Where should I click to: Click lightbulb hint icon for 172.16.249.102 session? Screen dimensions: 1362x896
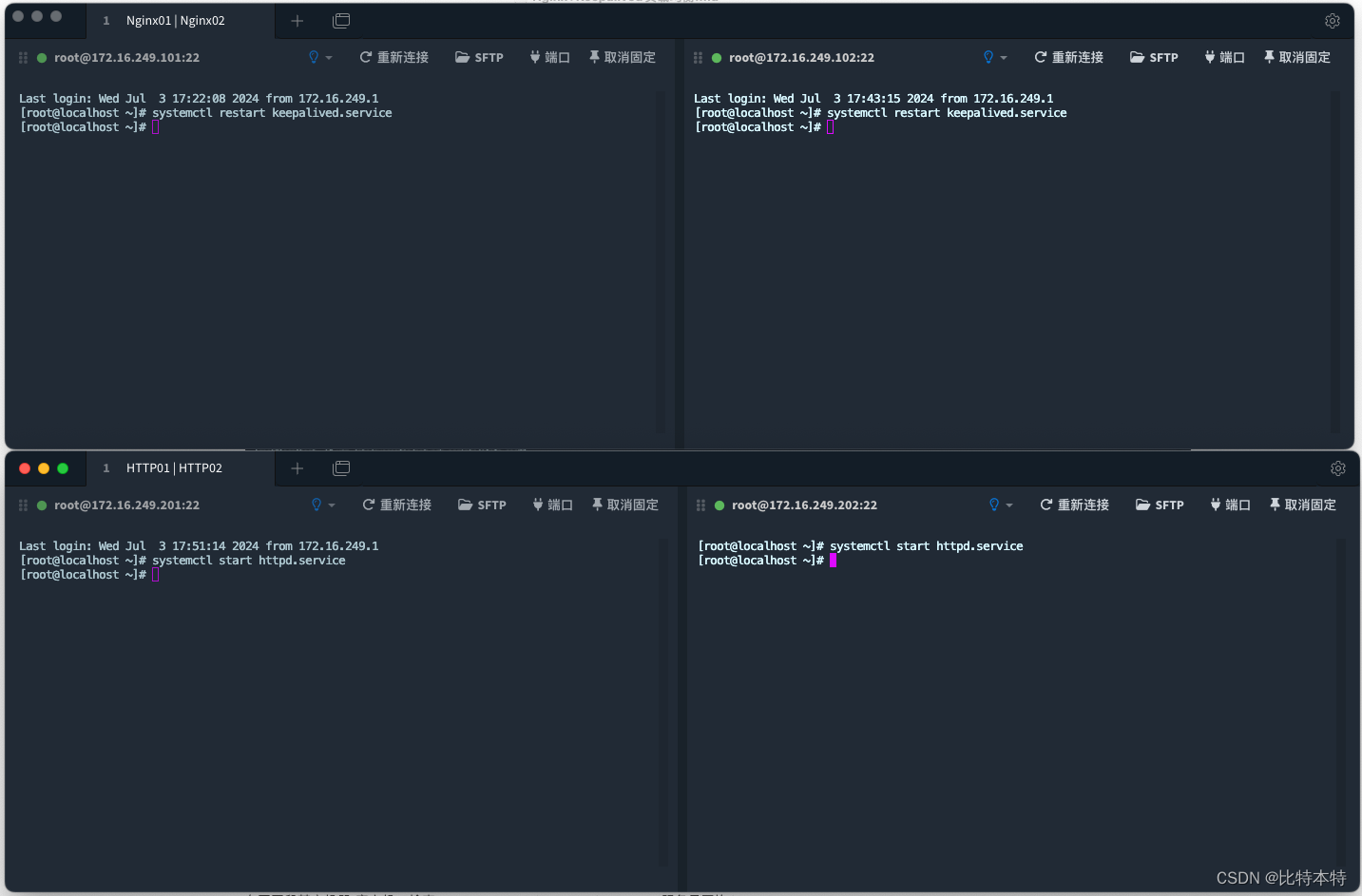pos(988,57)
